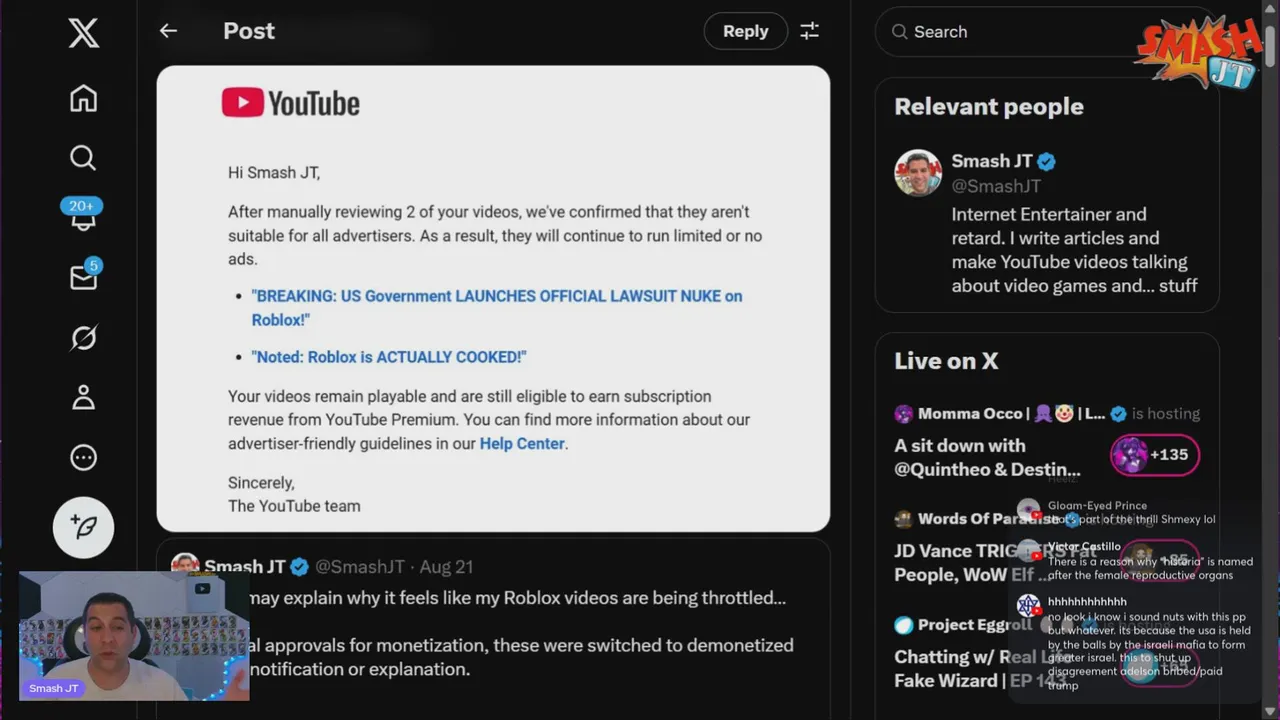Screen dimensions: 1280x720
Task: Compose a new post button
Action: [x=84, y=527]
